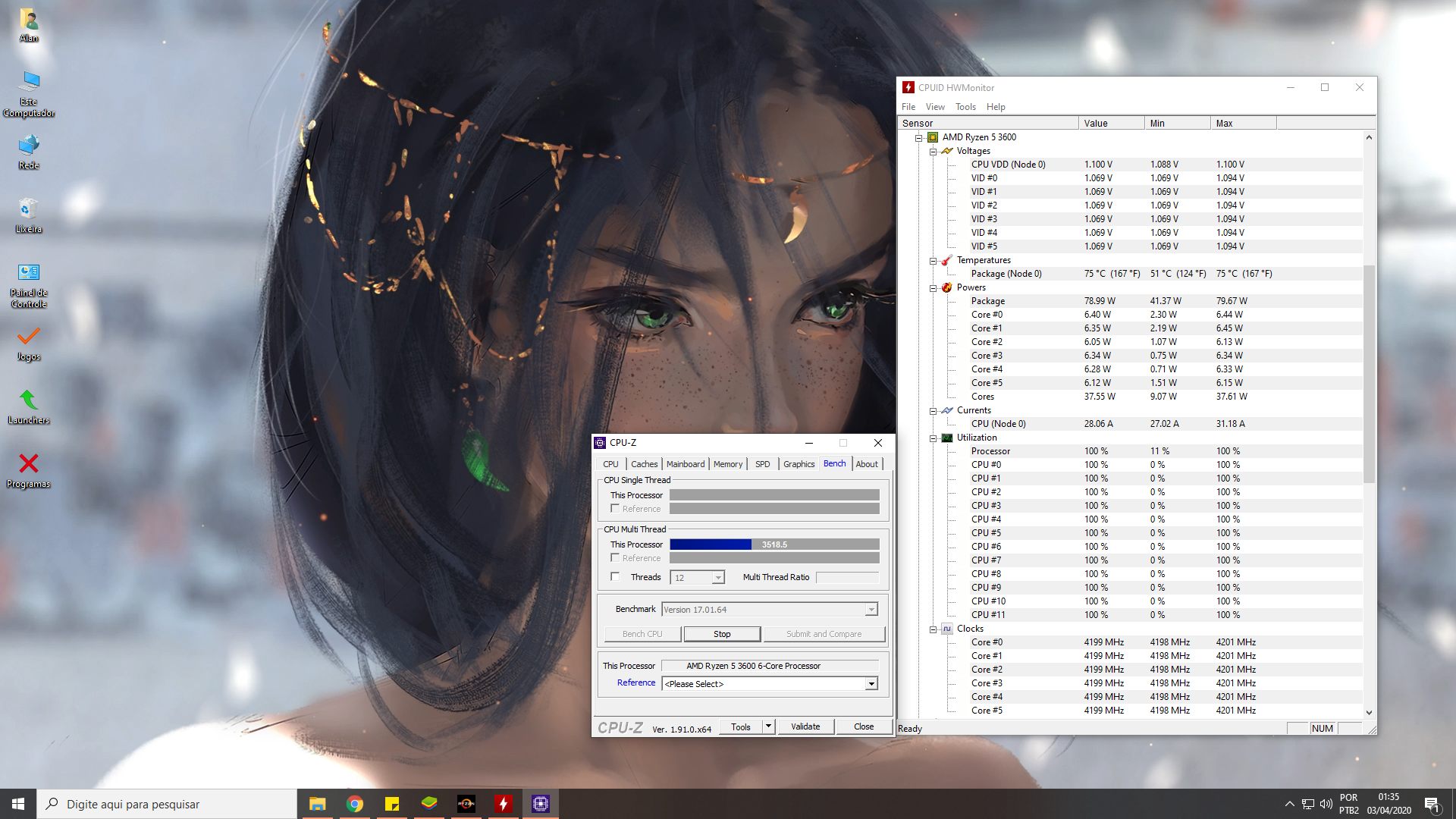Click the Single Thread This Processor bar
Image resolution: width=1456 pixels, height=819 pixels.
pos(774,495)
